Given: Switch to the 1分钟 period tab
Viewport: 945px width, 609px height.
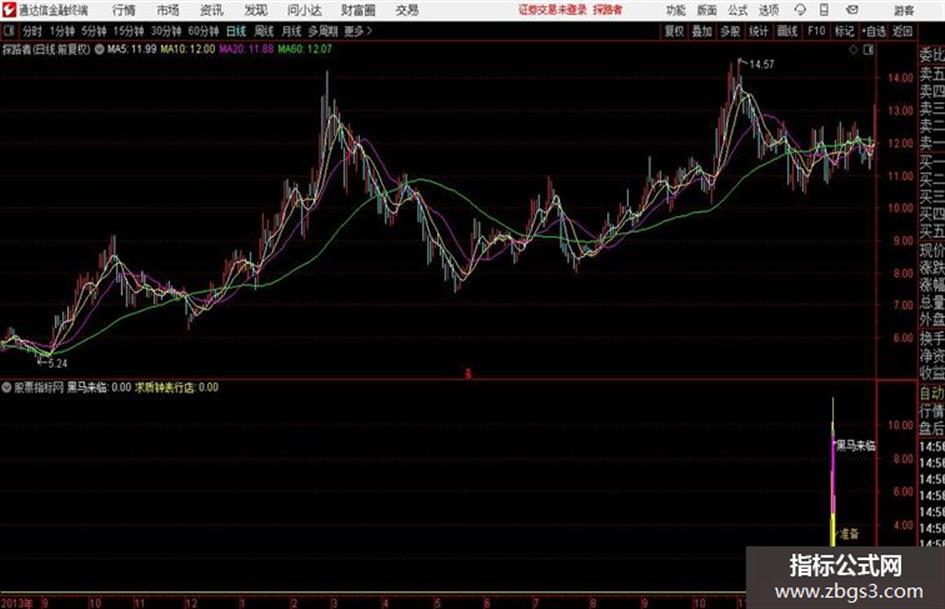Looking at the screenshot, I should coord(62,31).
